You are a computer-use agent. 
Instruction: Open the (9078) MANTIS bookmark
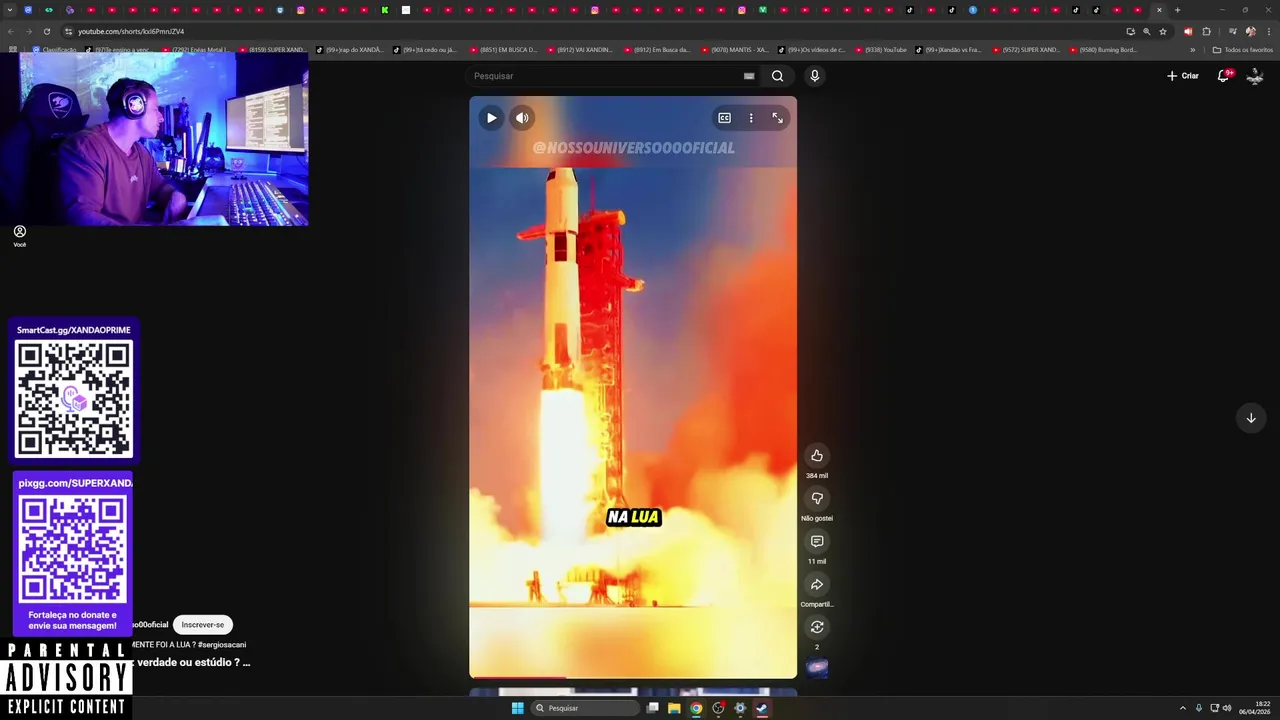(735, 50)
